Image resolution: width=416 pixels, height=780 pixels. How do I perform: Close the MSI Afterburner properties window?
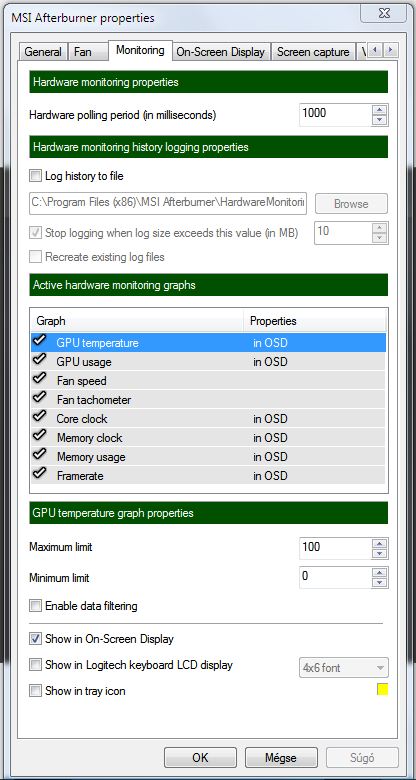pyautogui.click(x=384, y=14)
